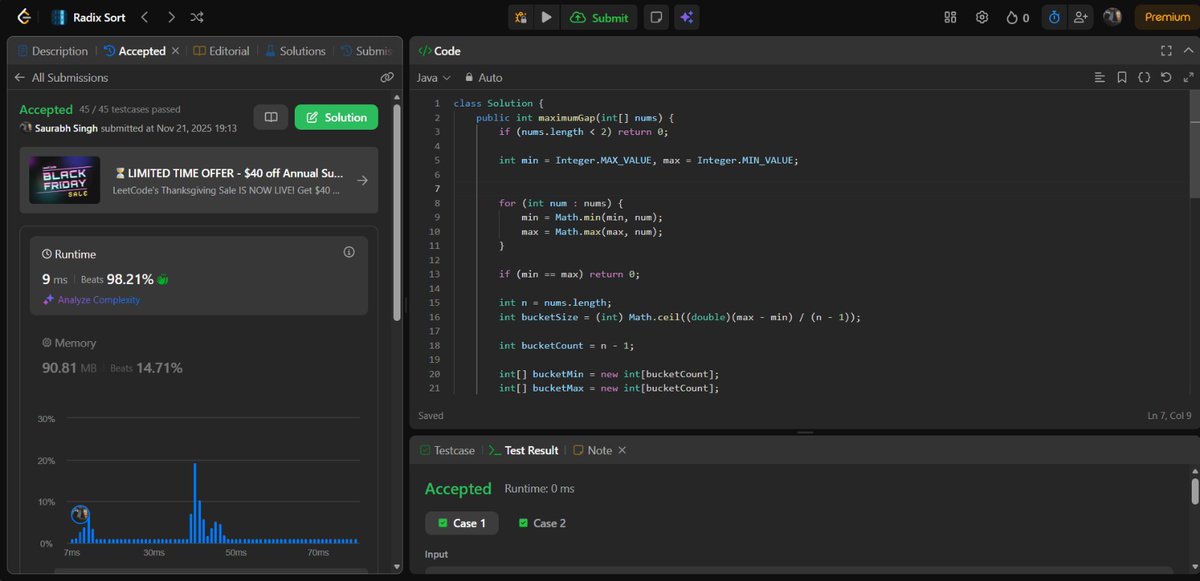
Task: Click the invite person-plus icon
Action: (1080, 17)
